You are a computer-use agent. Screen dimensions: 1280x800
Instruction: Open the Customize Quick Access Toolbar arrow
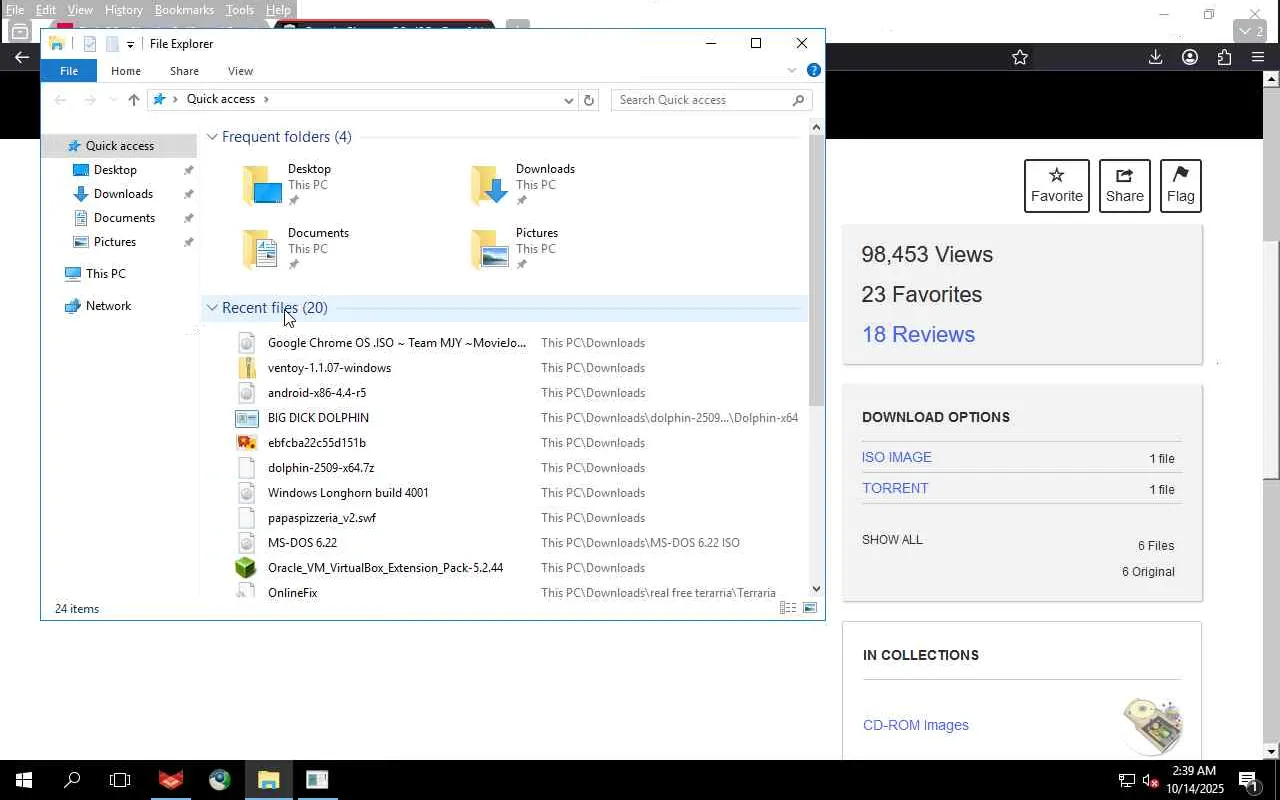[x=130, y=45]
